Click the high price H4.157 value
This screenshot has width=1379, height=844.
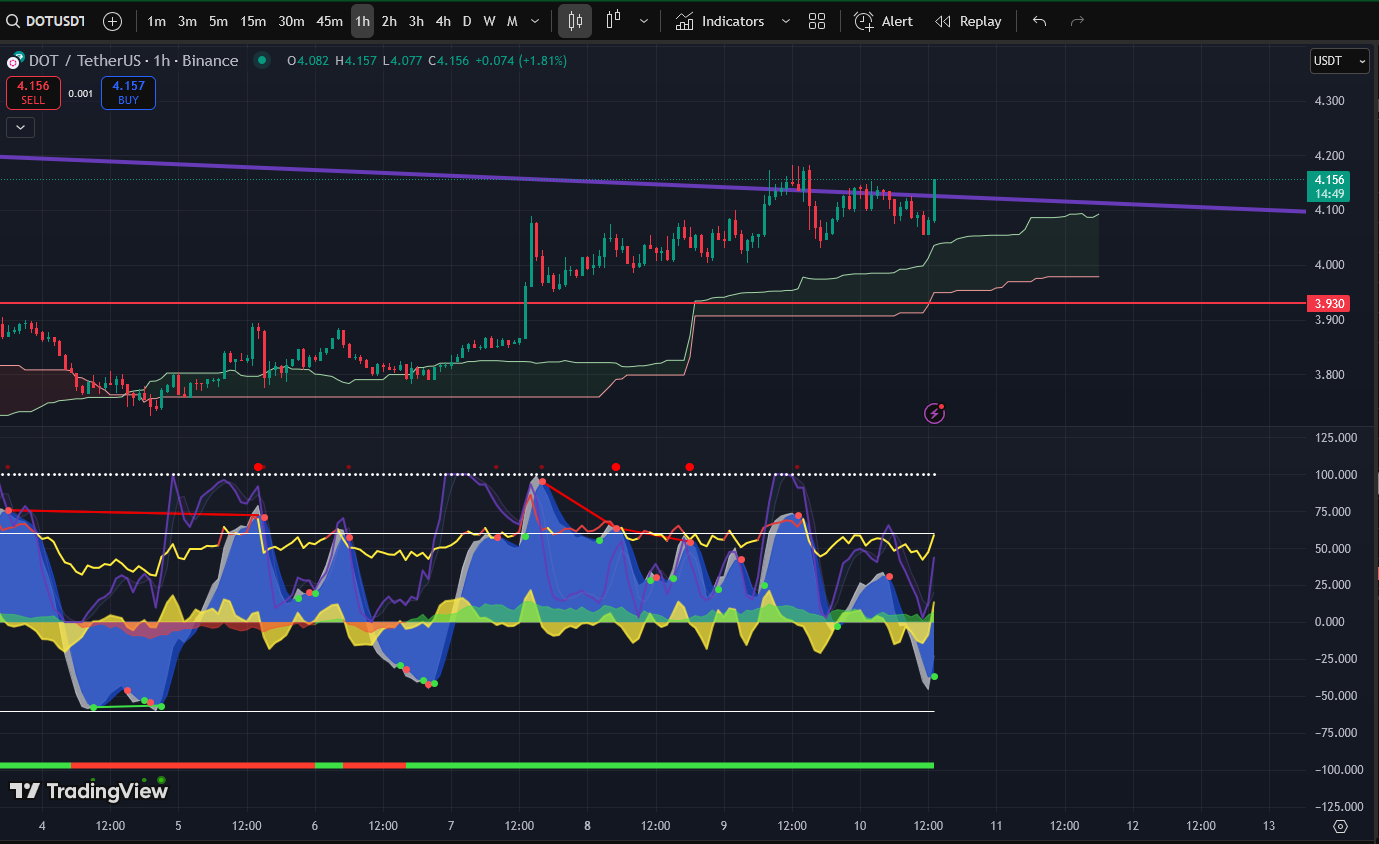coord(355,61)
